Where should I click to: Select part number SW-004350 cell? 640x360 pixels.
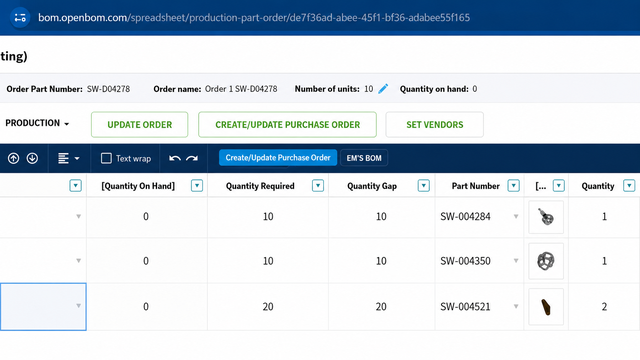point(480,261)
